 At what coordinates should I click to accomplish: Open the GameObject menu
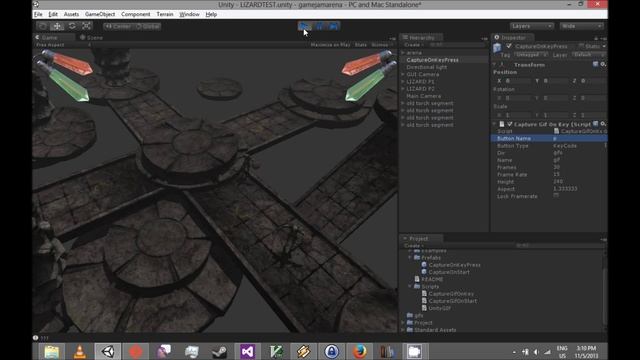pos(100,14)
